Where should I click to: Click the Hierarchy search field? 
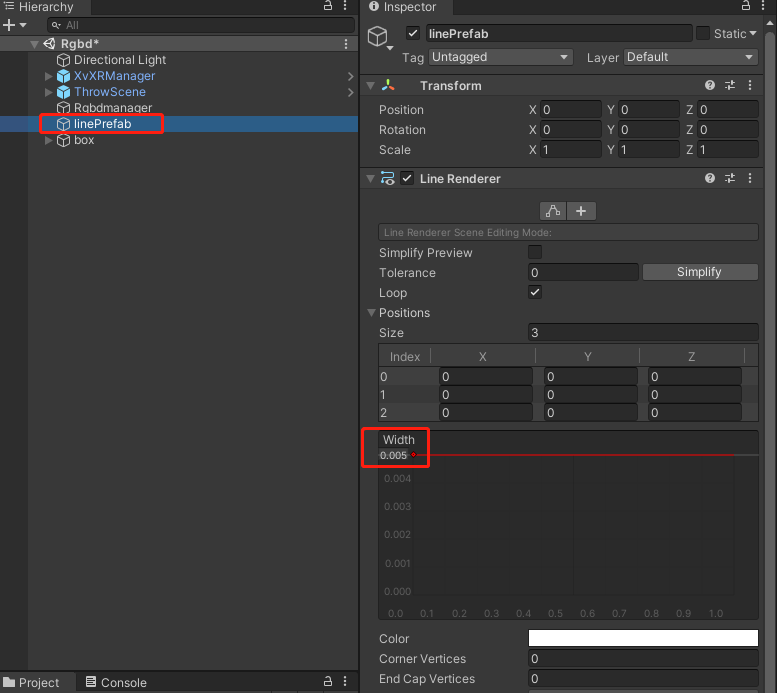[201, 25]
